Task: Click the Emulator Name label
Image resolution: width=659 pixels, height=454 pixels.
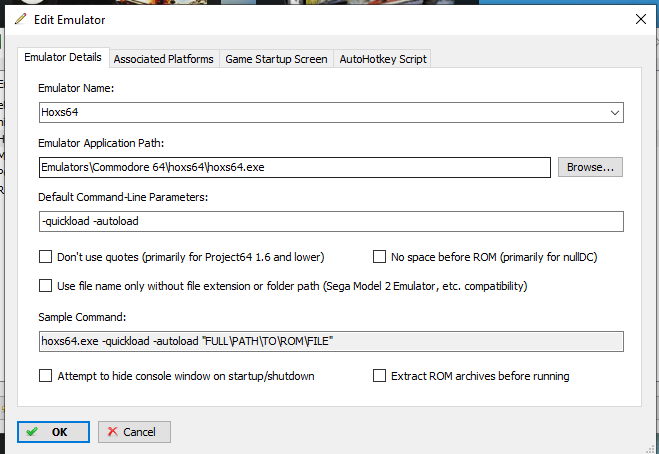Action: click(76, 88)
